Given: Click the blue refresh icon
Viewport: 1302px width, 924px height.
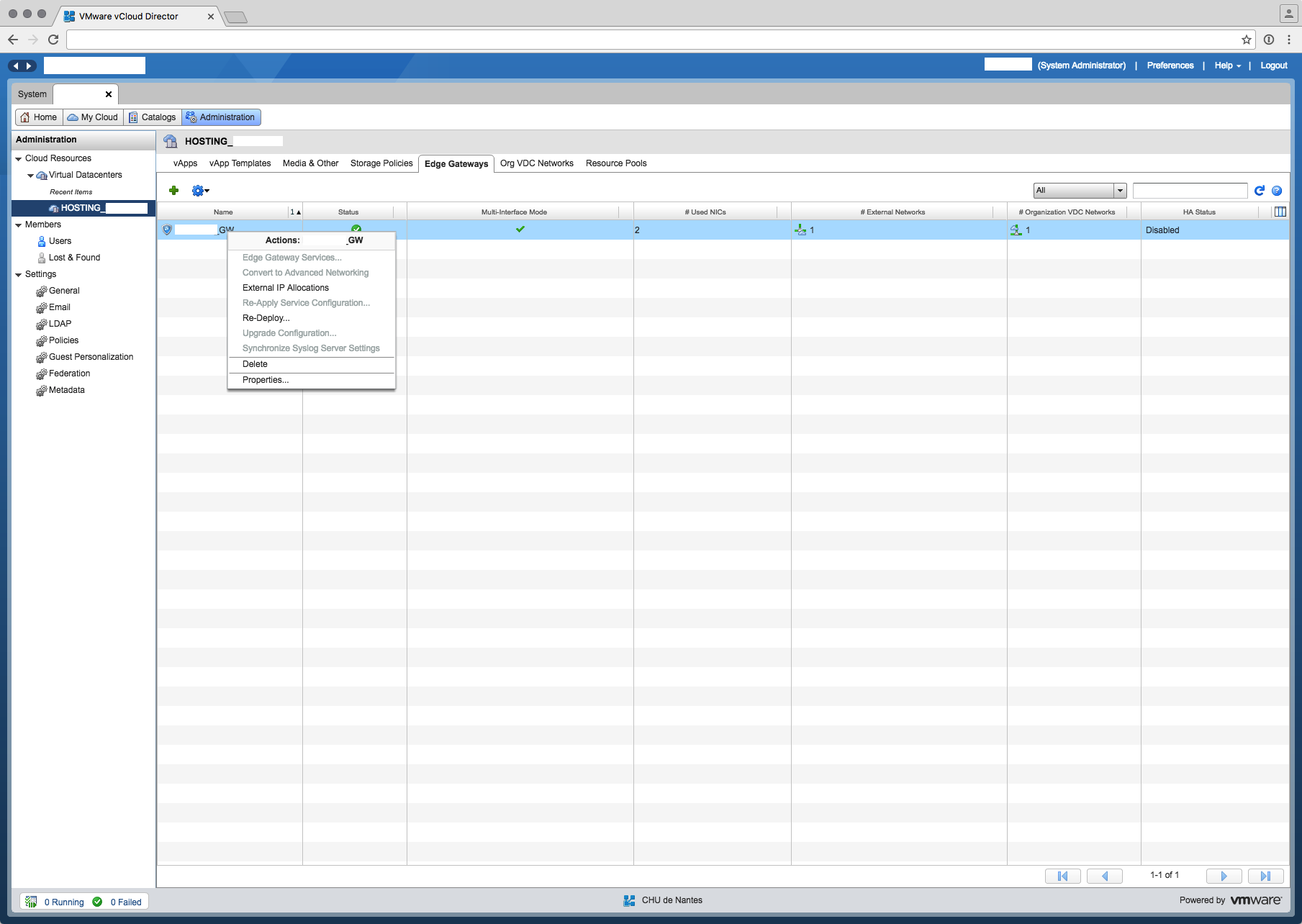Looking at the screenshot, I should coord(1259,191).
